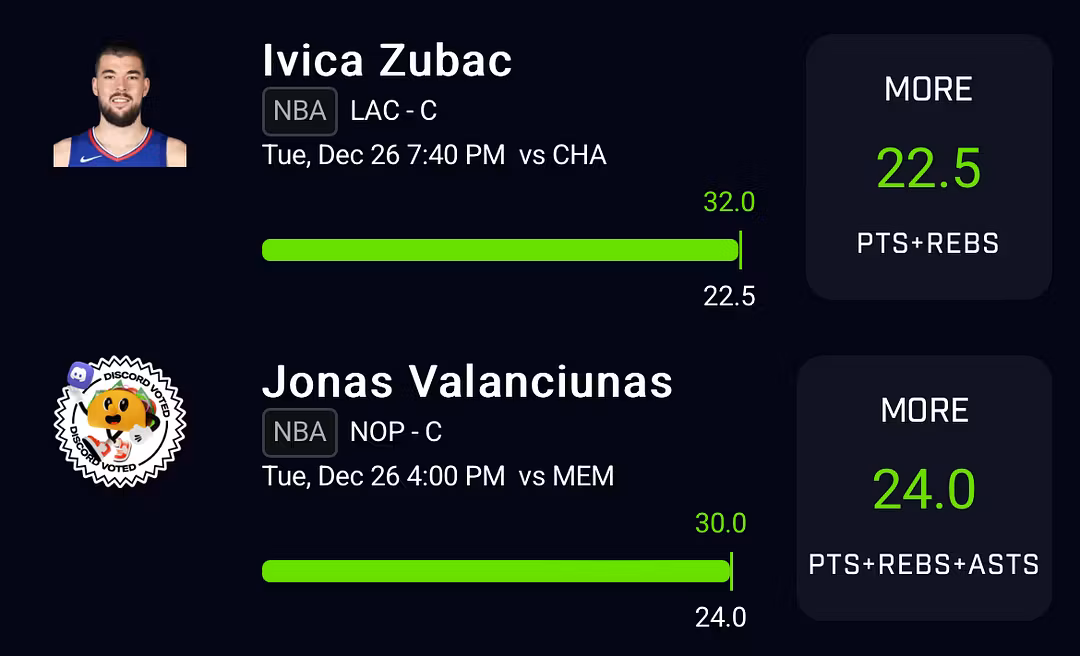1080x656 pixels.
Task: Click the green 22.5 number in Zubac's card
Action: click(928, 169)
